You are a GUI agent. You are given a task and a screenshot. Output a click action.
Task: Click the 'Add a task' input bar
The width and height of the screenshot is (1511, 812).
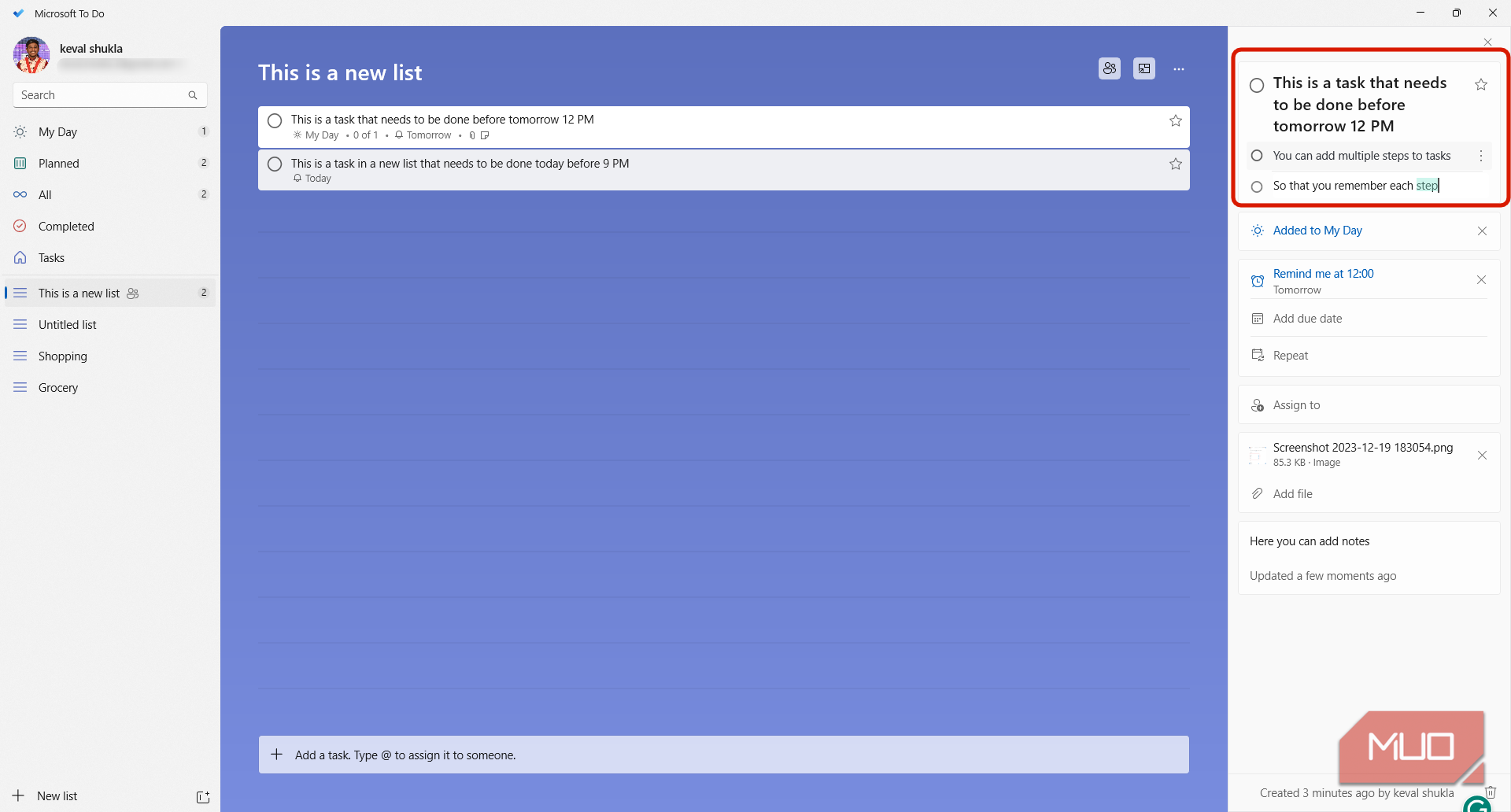[x=723, y=755]
